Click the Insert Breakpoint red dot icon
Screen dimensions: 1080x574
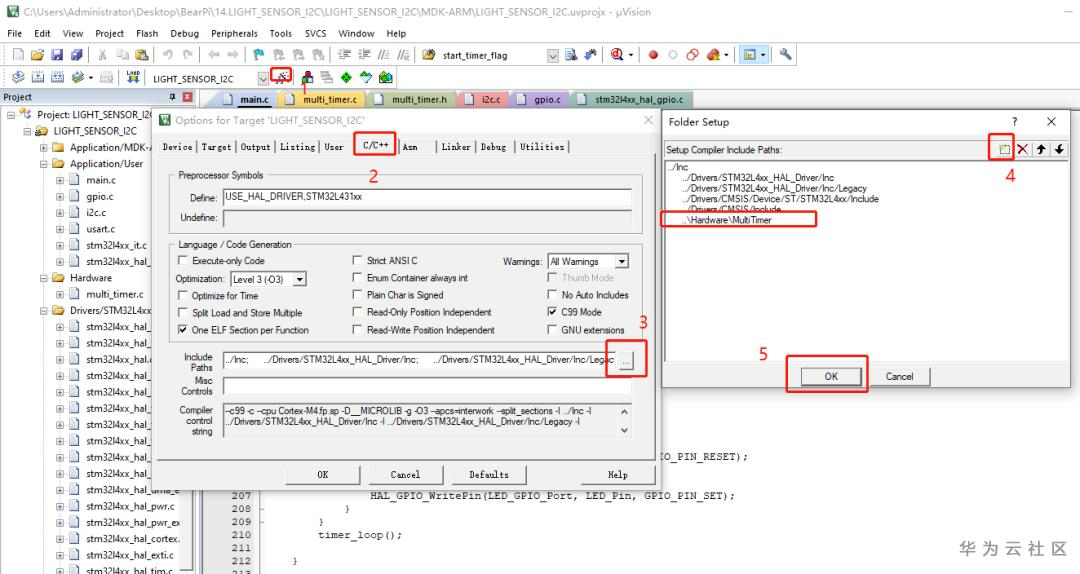point(653,54)
